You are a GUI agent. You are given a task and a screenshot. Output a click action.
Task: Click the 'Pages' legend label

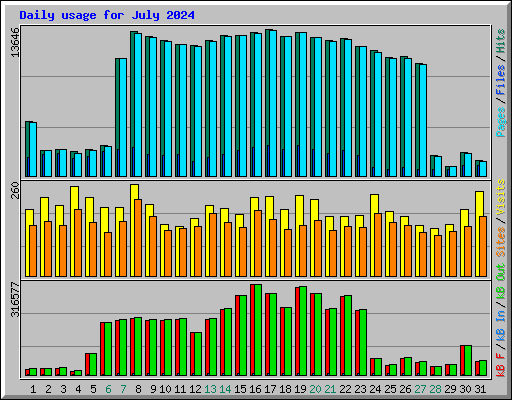(x=501, y=122)
